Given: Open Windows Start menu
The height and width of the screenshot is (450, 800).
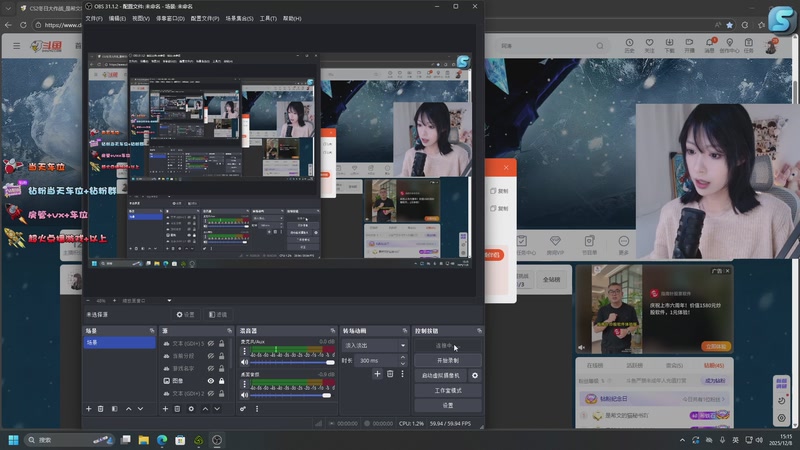Looking at the screenshot, I should [x=14, y=440].
